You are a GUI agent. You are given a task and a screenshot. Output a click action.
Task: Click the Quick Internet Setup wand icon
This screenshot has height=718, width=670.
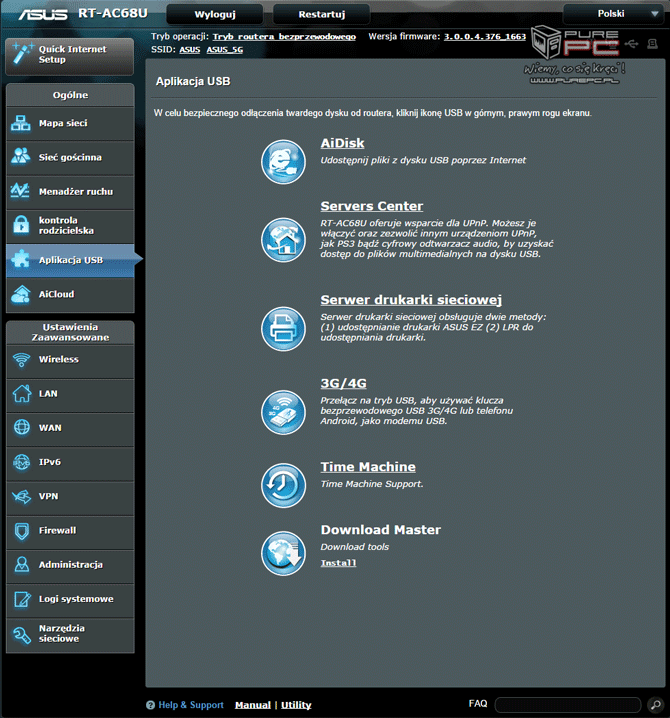click(x=22, y=54)
